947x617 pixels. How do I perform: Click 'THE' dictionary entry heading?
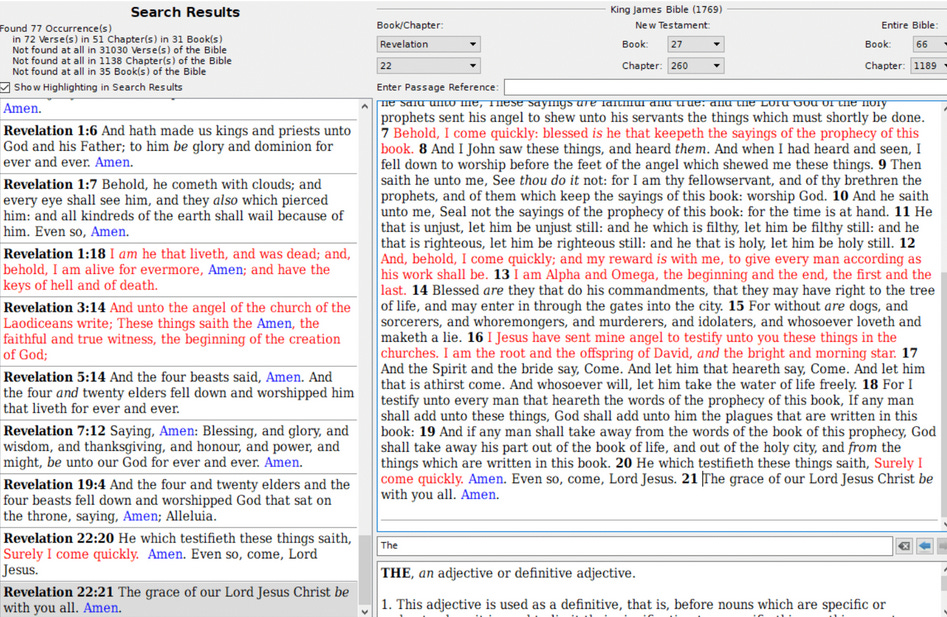[396, 573]
